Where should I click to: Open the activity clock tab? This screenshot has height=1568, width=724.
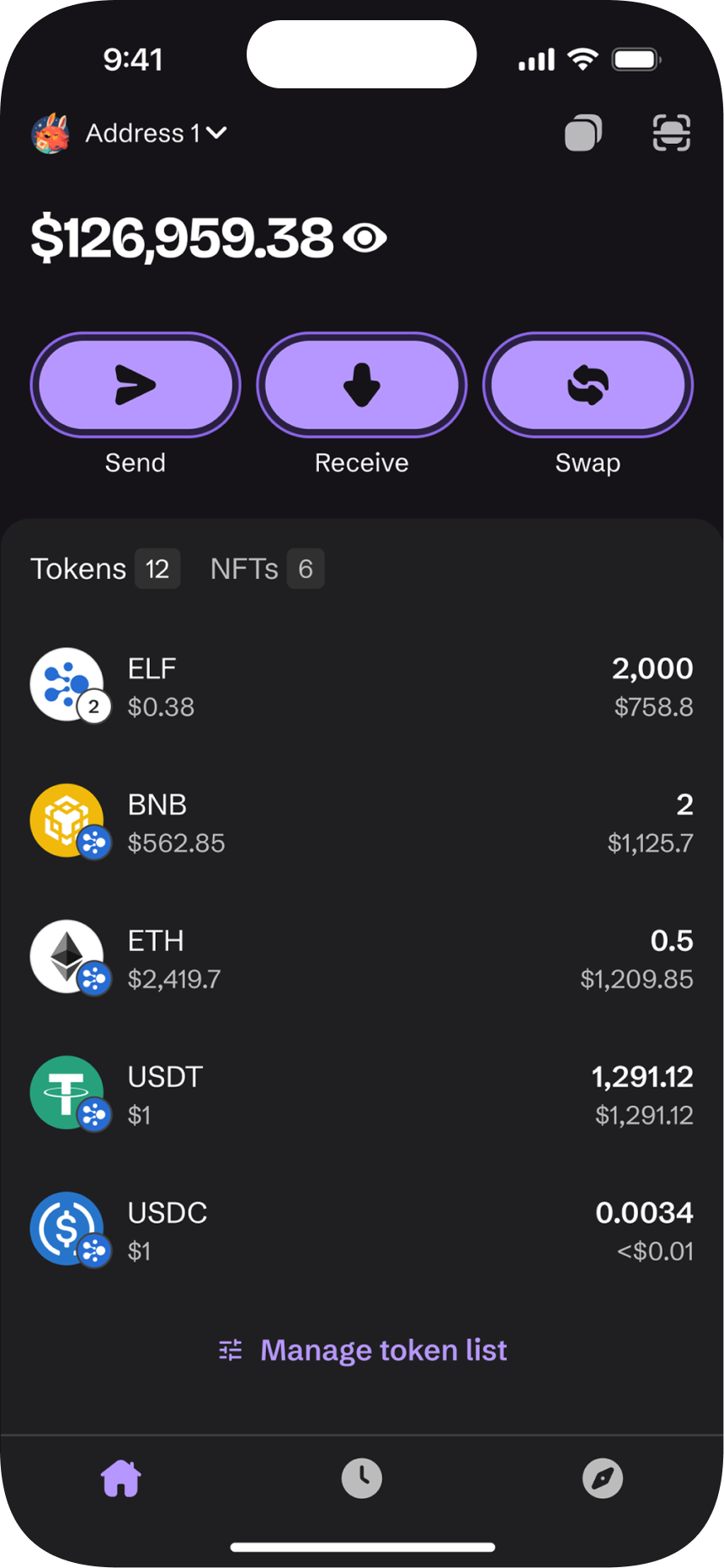(362, 1478)
